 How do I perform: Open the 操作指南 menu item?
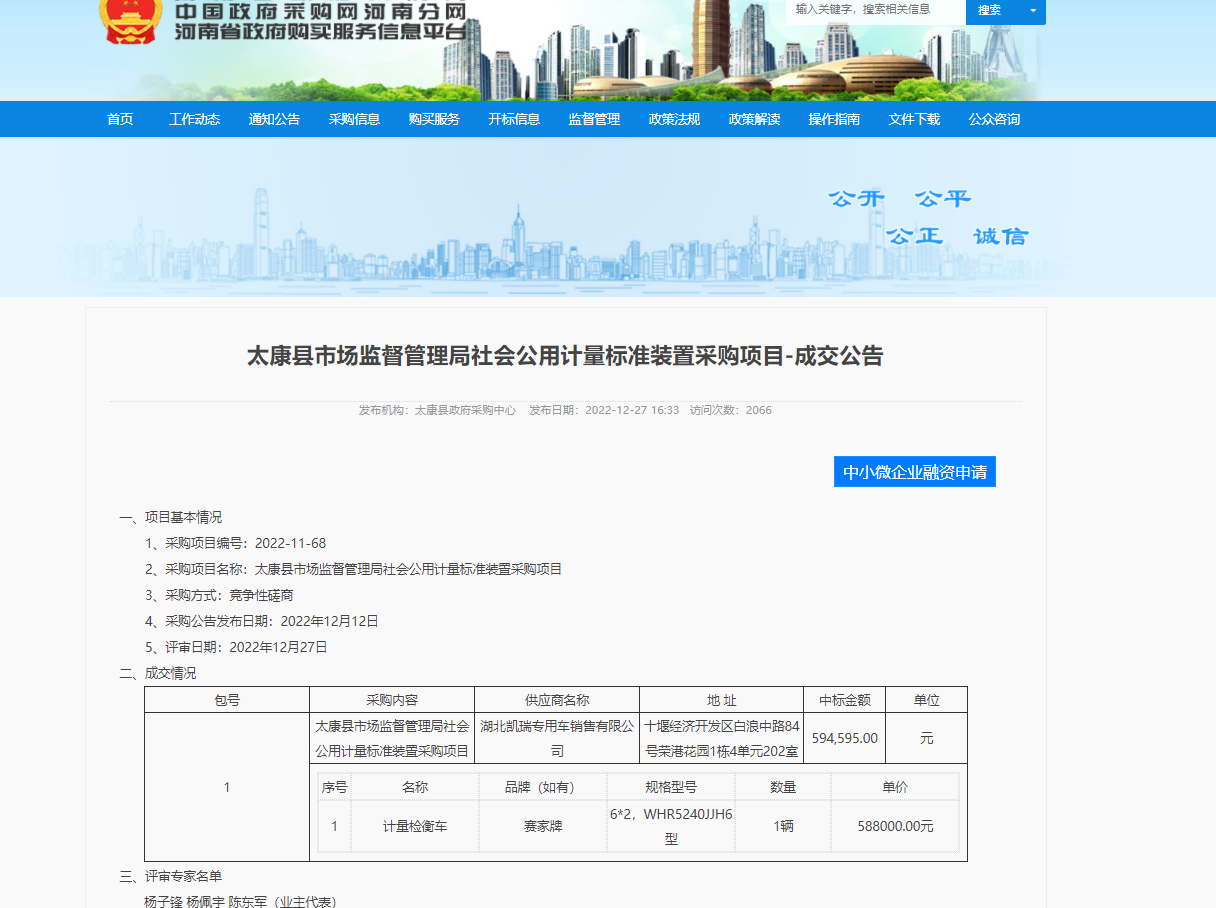(x=834, y=119)
